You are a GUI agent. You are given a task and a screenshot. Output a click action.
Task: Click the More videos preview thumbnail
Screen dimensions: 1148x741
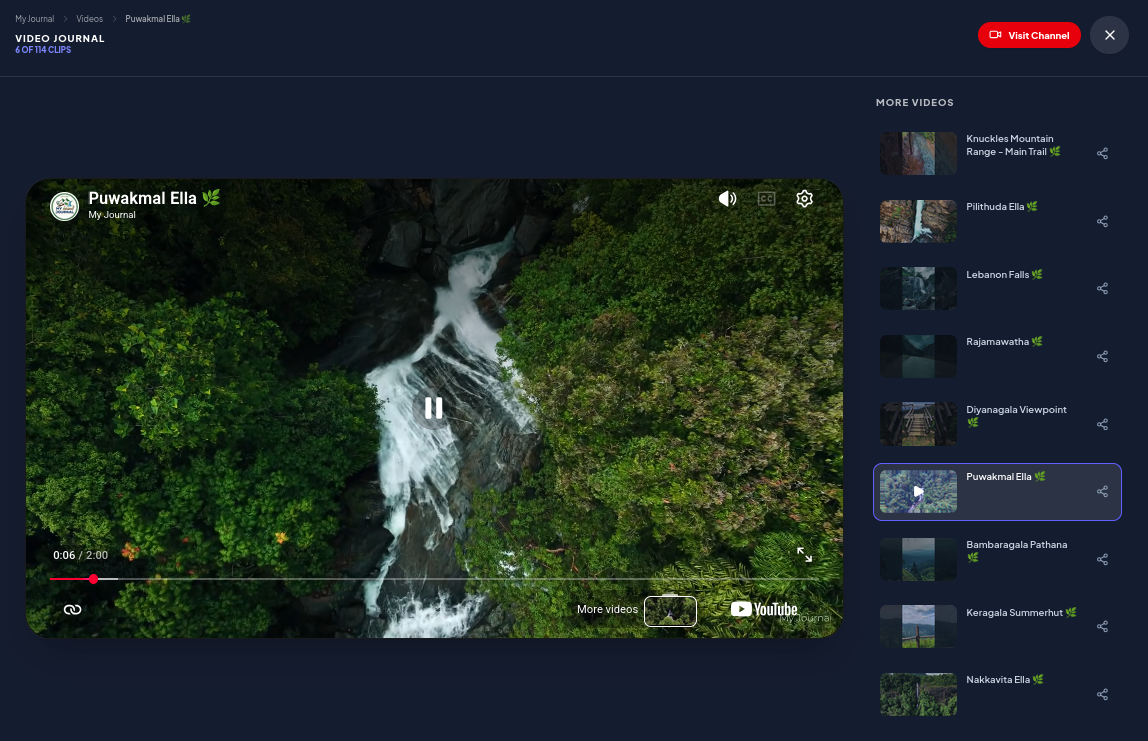click(x=670, y=611)
